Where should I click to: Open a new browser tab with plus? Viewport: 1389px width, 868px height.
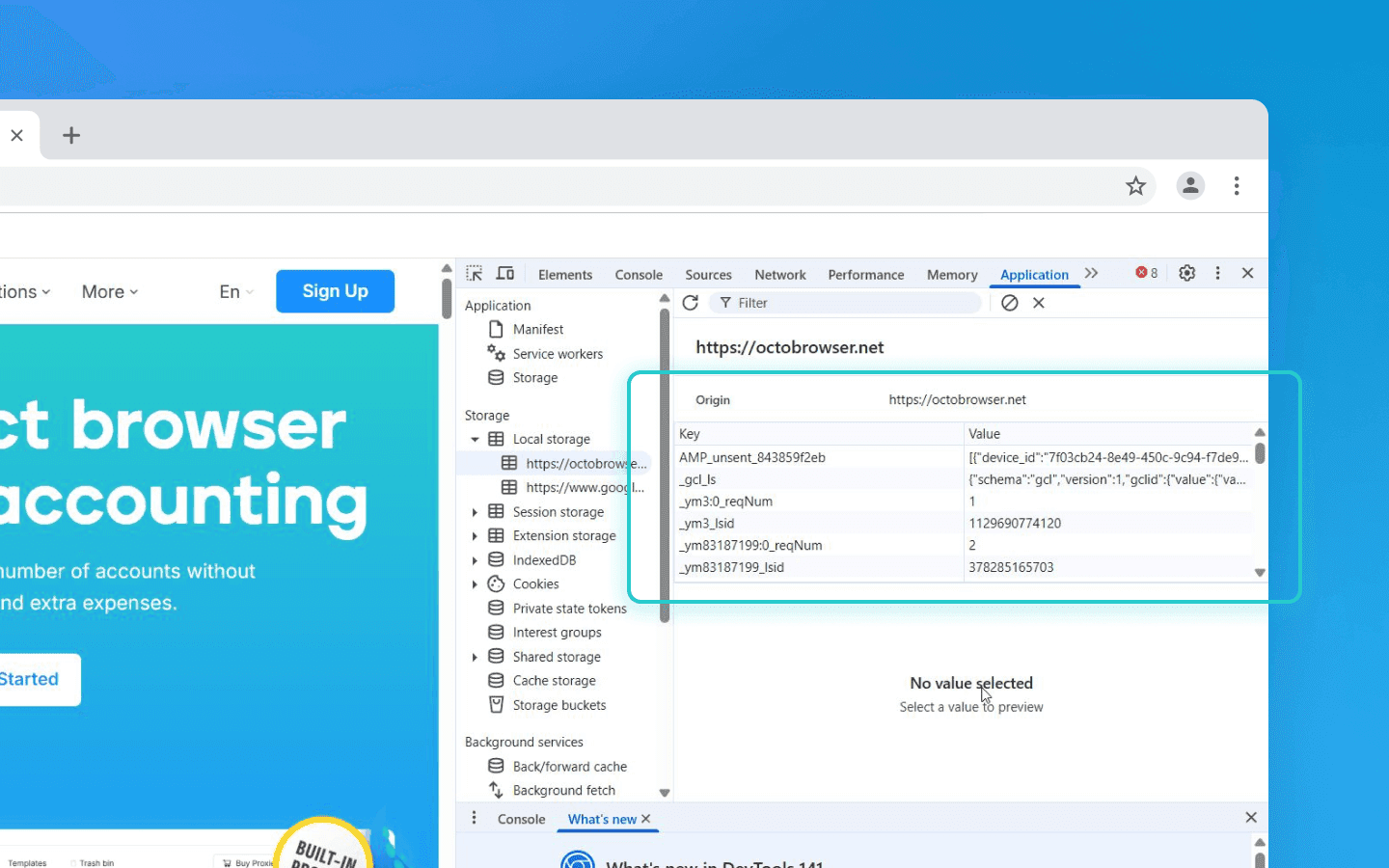tap(71, 135)
